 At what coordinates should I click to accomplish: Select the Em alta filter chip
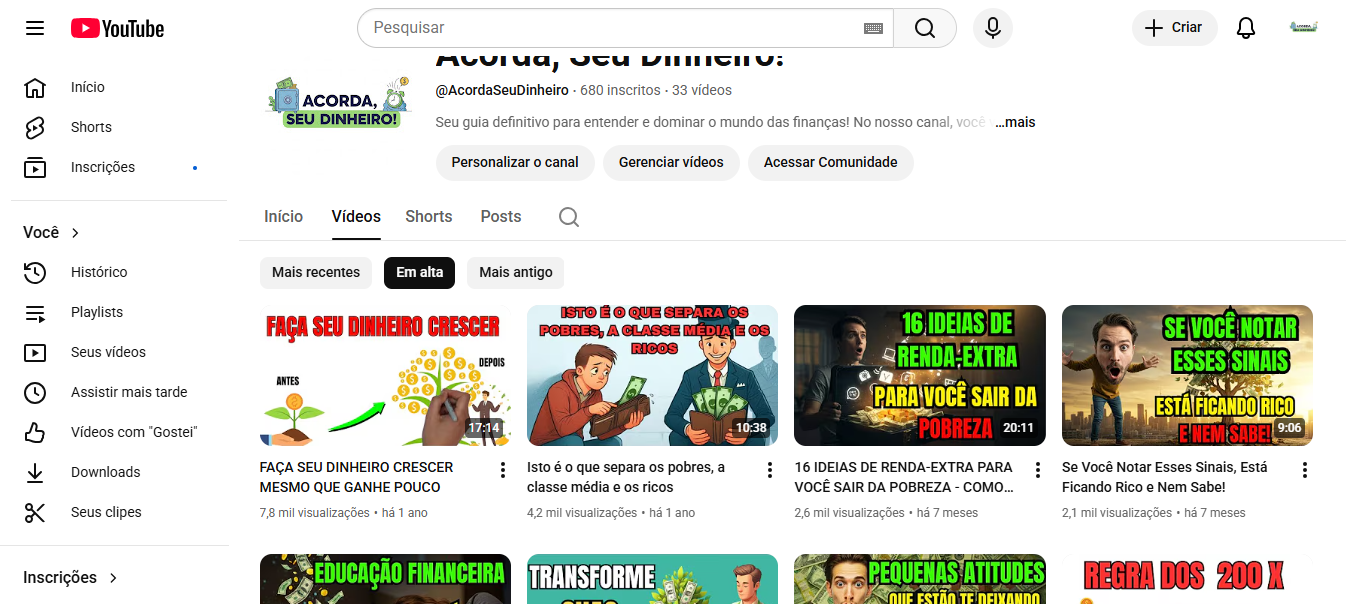(x=420, y=272)
